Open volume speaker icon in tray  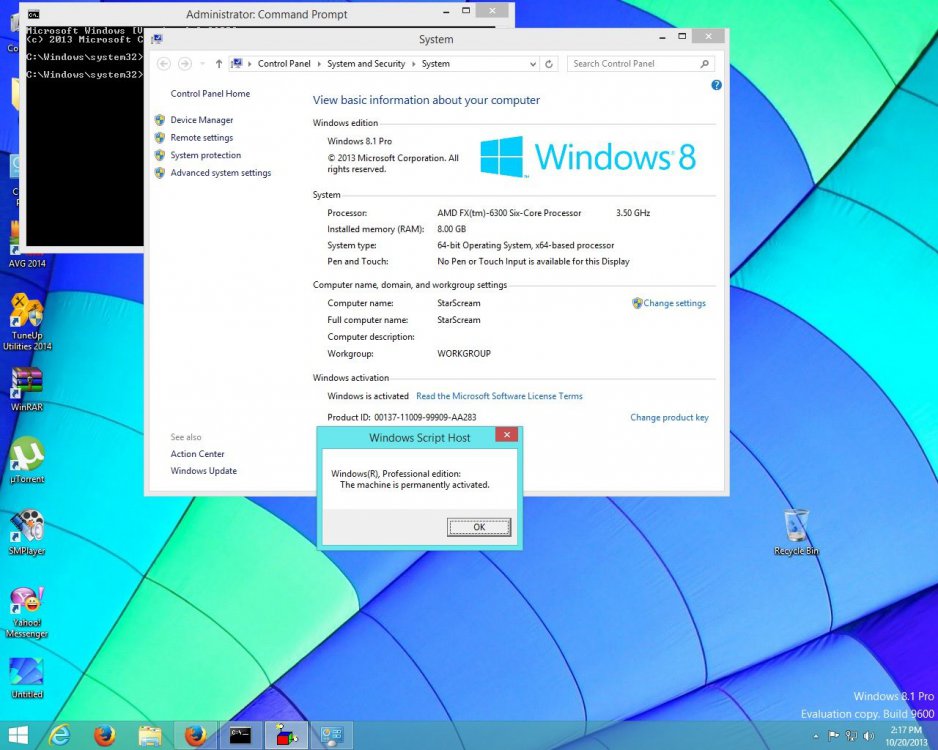(869, 736)
